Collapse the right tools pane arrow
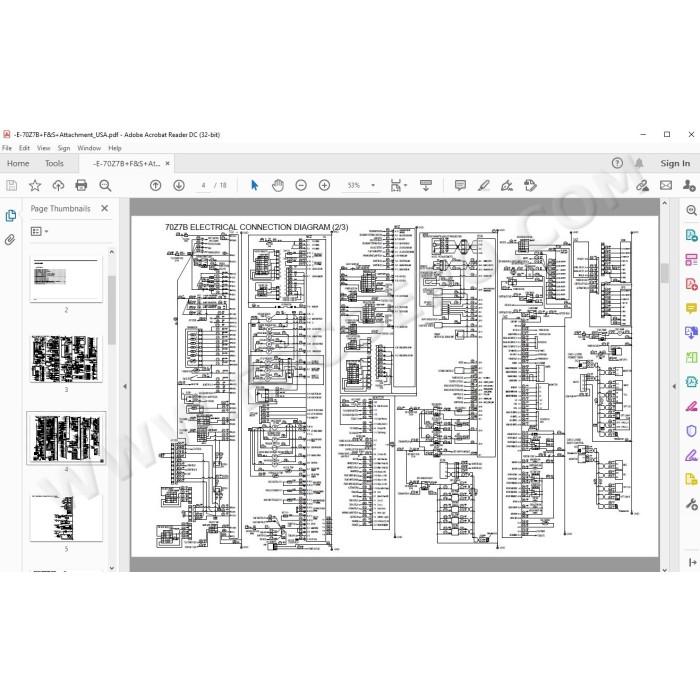Image resolution: width=700 pixels, height=700 pixels. pyautogui.click(x=674, y=386)
